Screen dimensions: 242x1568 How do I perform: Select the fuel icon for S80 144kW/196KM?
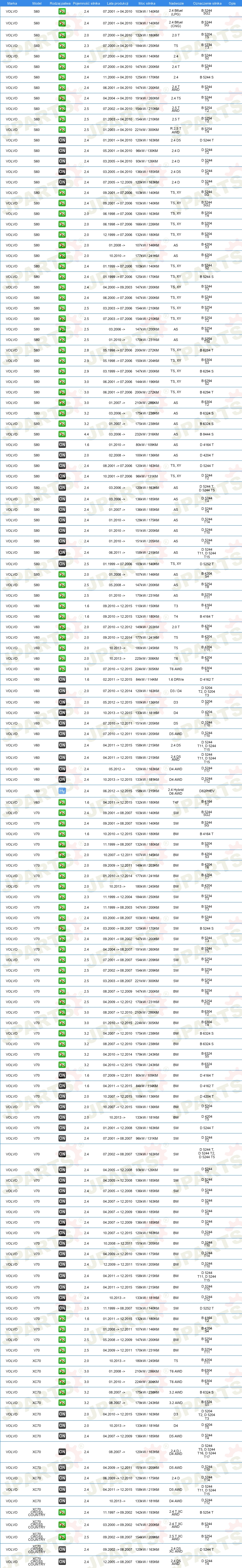click(x=62, y=382)
